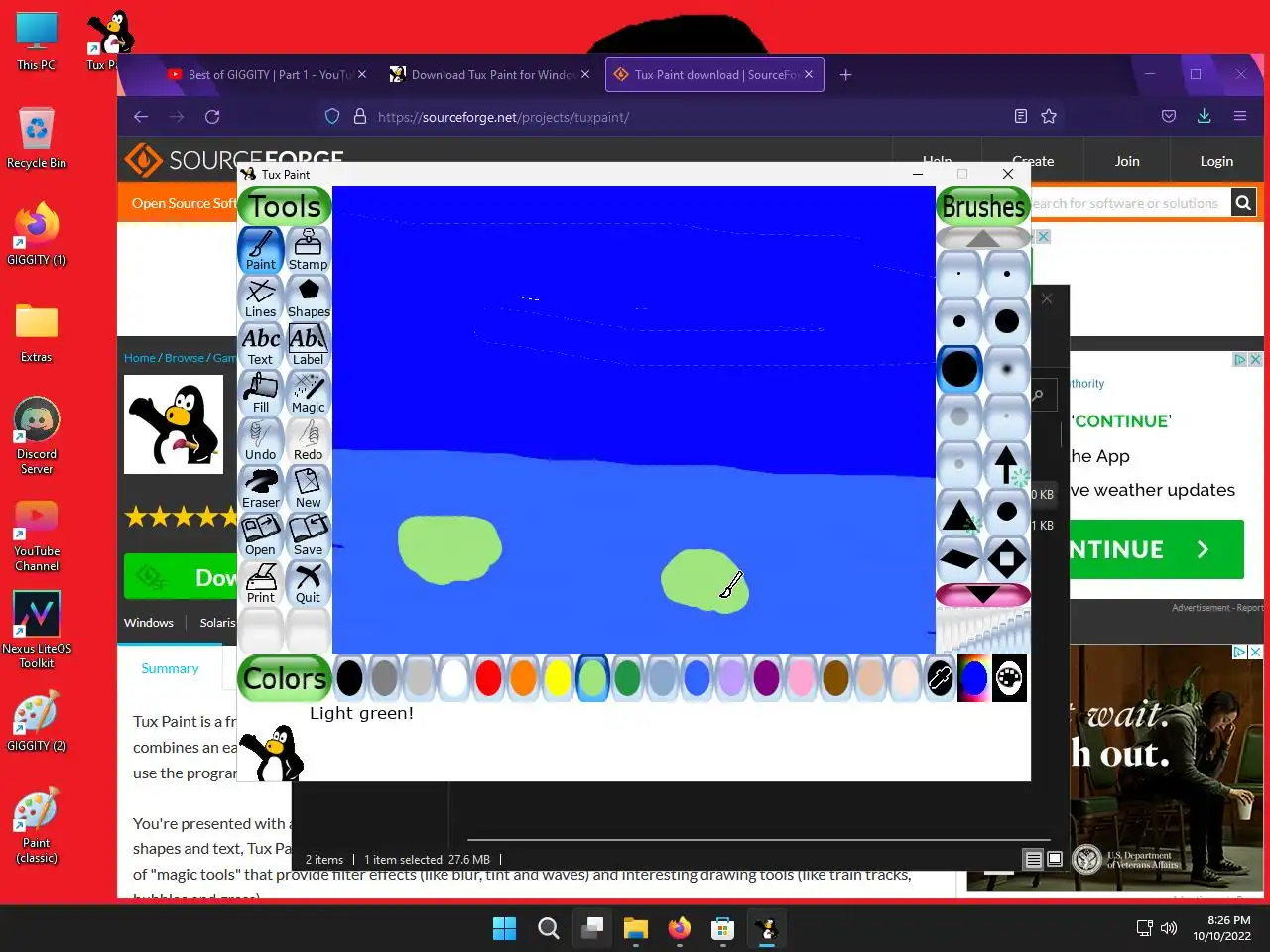
Task: Click Login on SourceForge header
Action: (1216, 161)
